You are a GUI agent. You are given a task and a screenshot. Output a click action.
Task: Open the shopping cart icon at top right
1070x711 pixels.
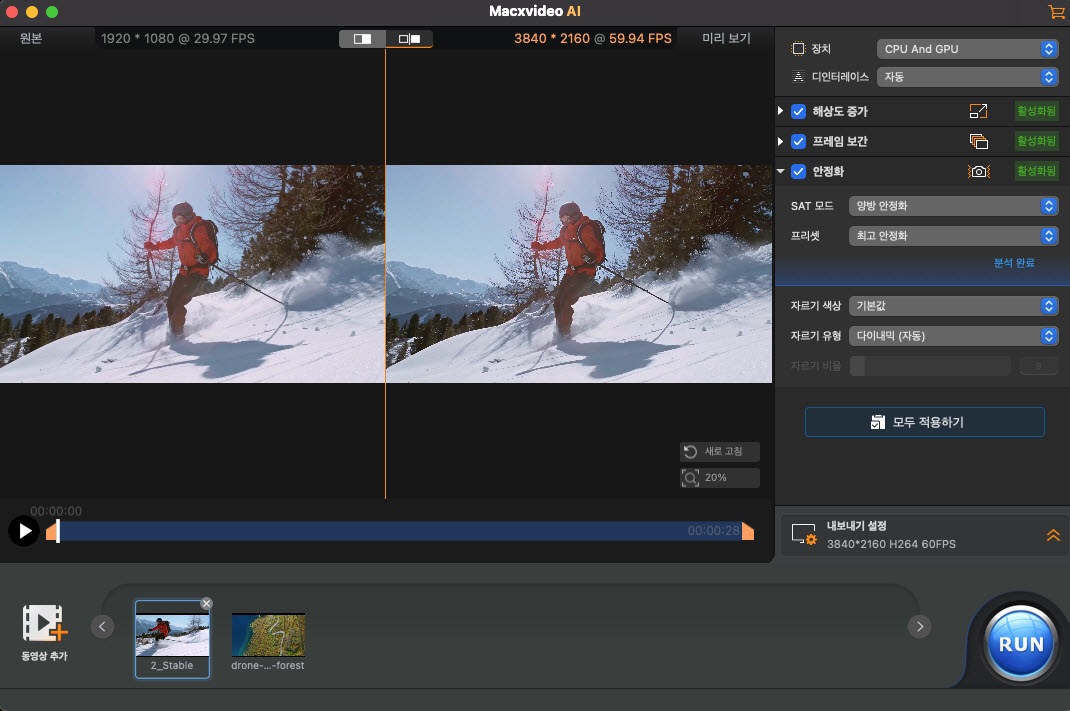1056,13
